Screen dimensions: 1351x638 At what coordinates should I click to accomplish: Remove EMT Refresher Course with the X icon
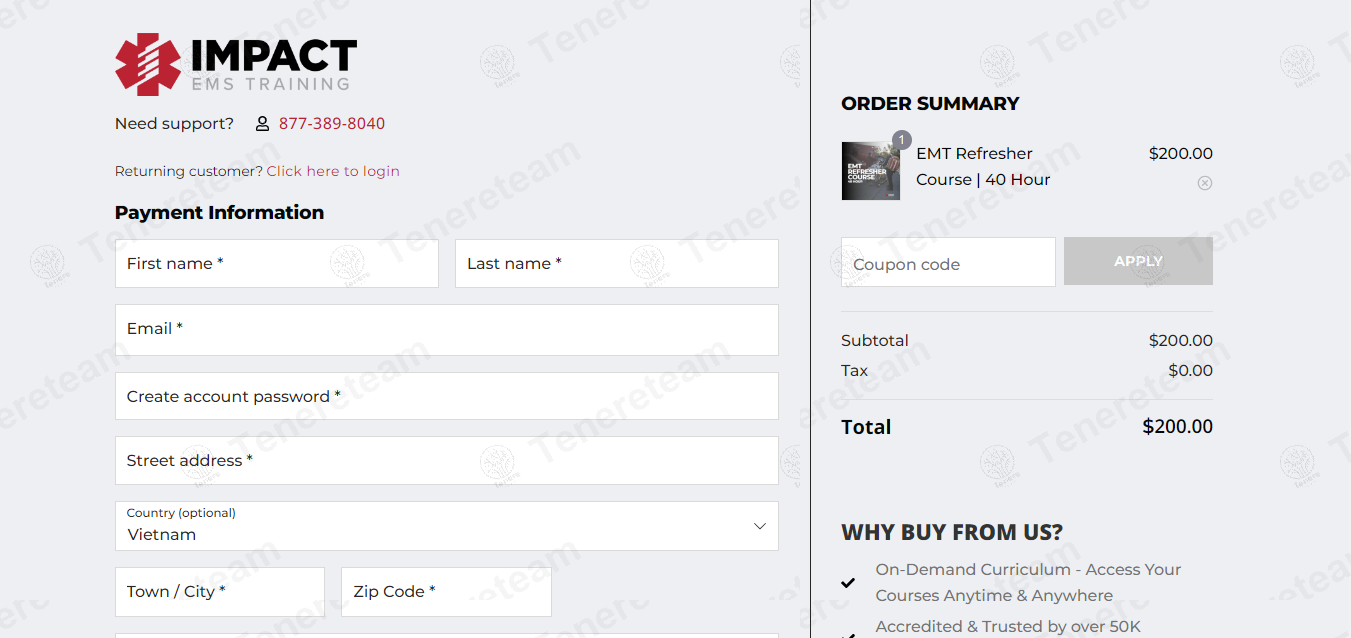point(1204,183)
